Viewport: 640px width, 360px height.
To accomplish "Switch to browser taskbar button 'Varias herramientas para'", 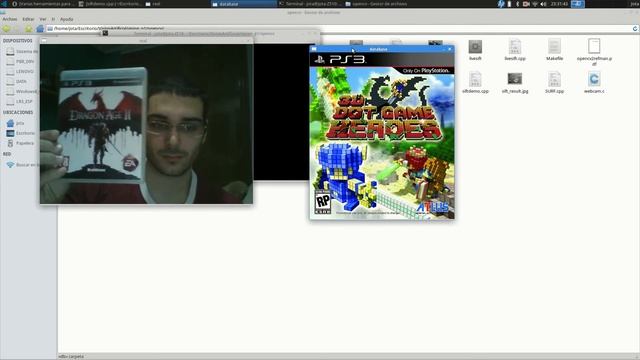I will pyautogui.click(x=43, y=4).
